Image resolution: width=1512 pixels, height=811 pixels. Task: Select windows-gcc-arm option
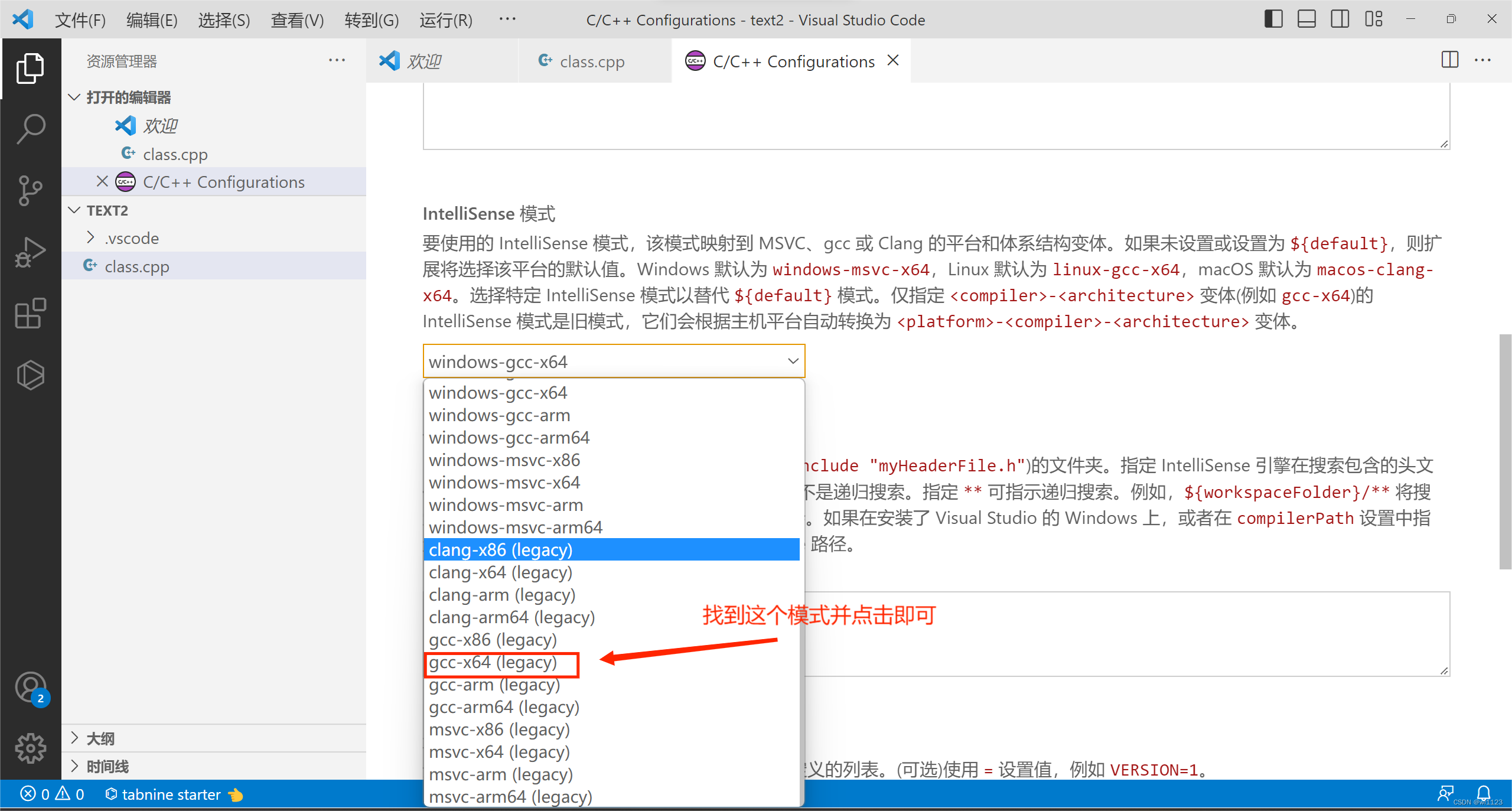(612, 415)
